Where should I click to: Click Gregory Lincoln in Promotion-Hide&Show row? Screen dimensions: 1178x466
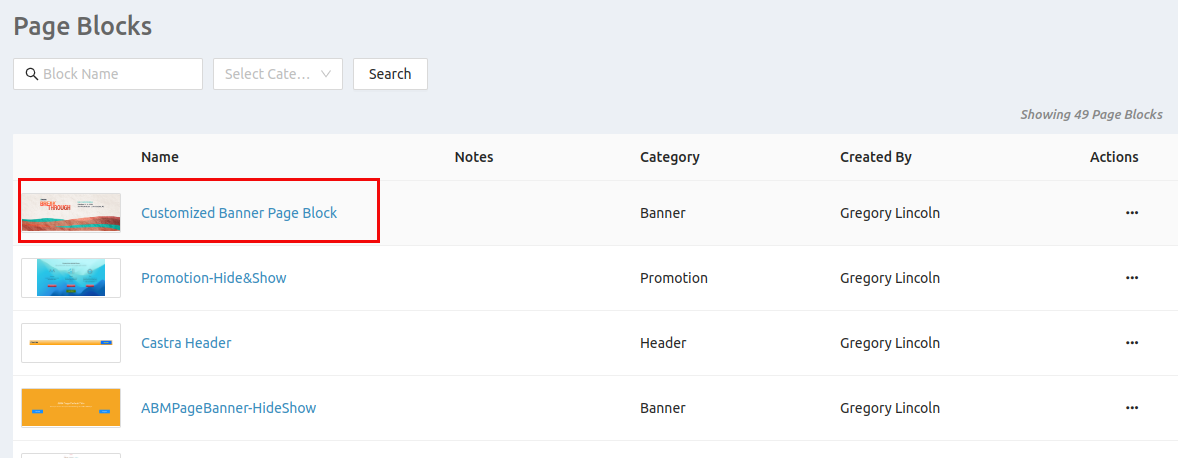coord(890,277)
